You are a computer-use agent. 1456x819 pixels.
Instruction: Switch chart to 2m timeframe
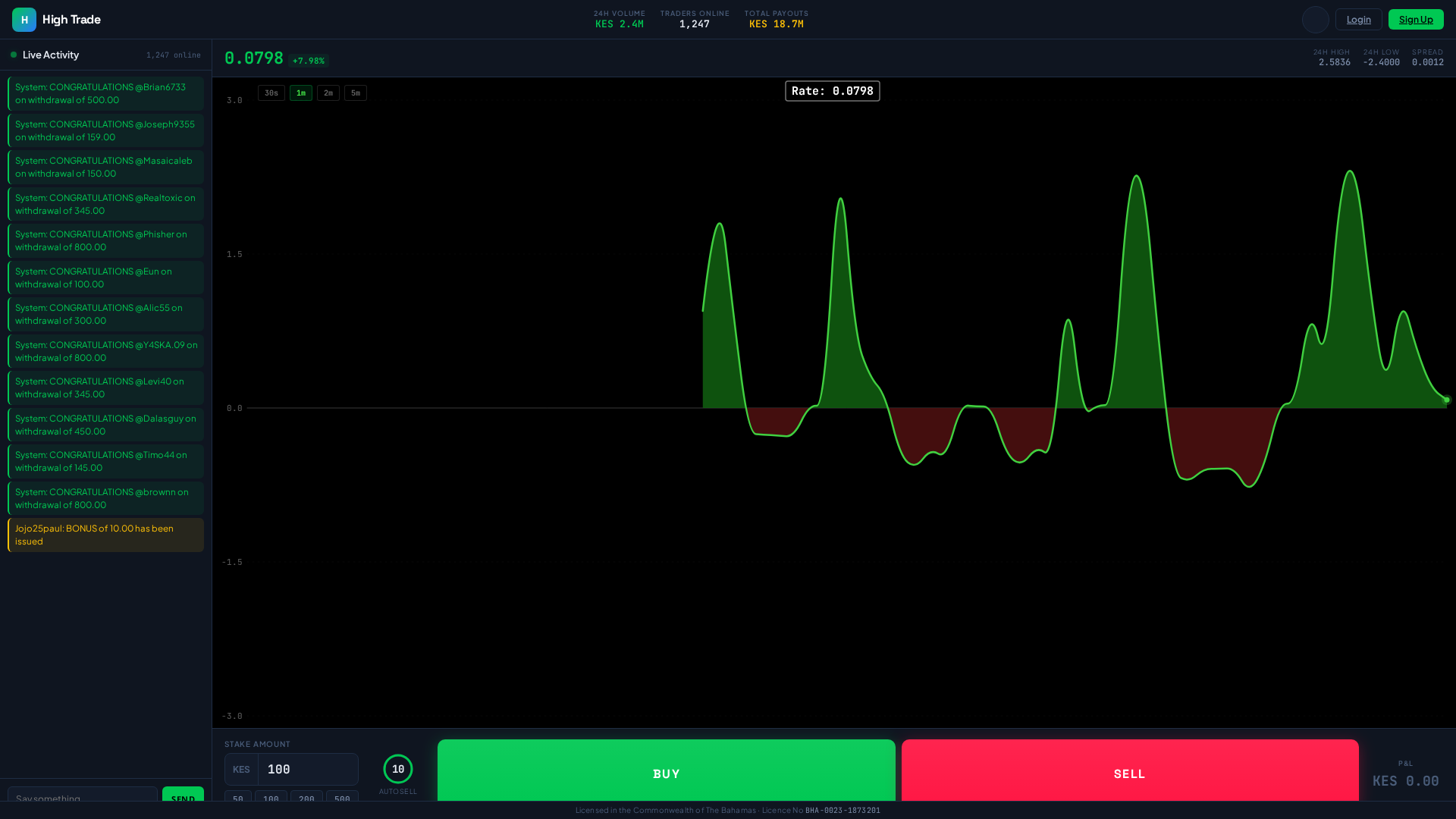point(328,93)
